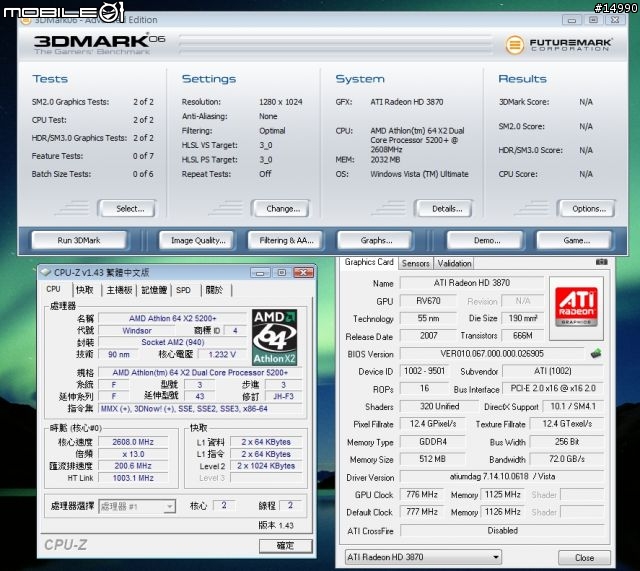Click the Socket AM2 (940) package value
Image resolution: width=640 pixels, height=571 pixels.
point(173,342)
